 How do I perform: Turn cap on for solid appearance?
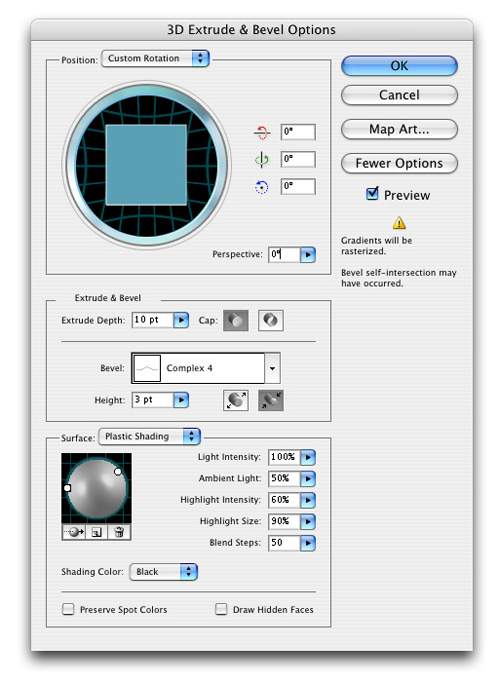point(236,321)
